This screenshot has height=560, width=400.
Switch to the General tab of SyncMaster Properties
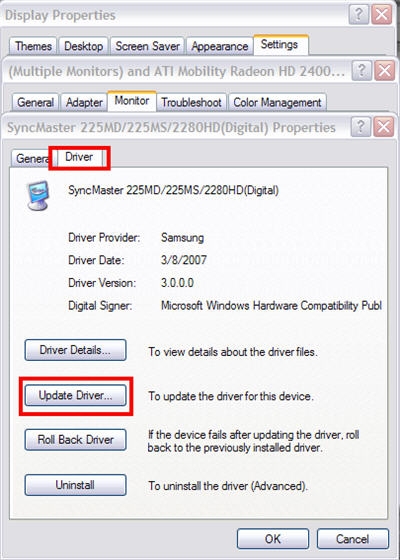click(x=31, y=158)
